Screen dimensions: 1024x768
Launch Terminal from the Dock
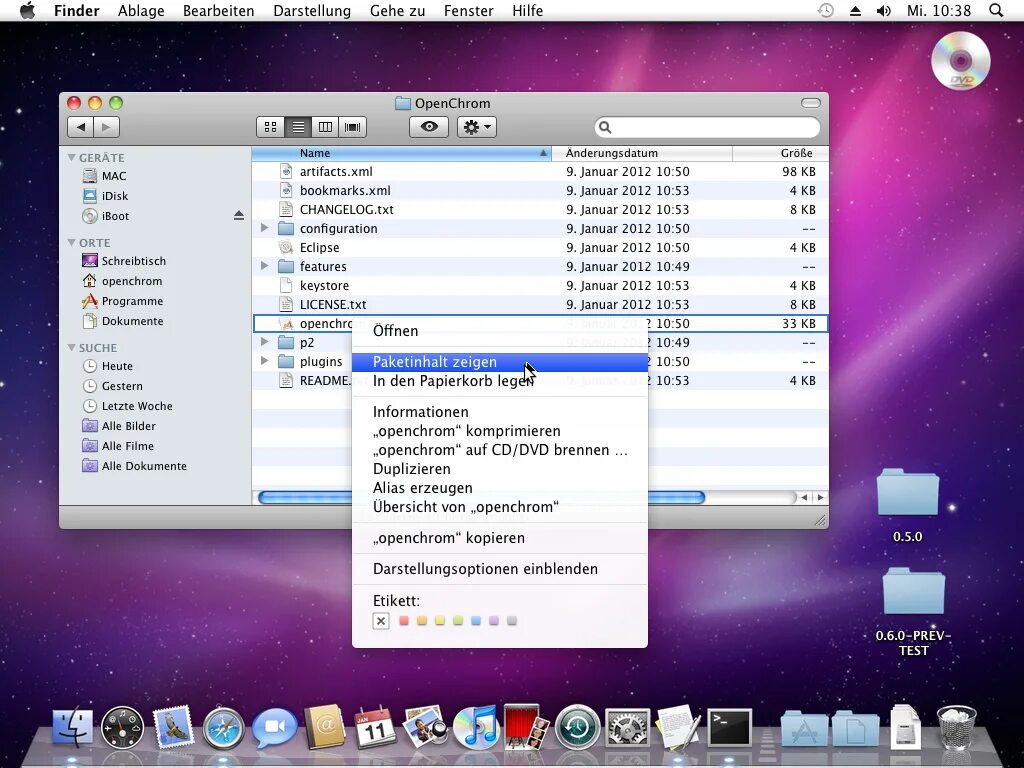(729, 728)
